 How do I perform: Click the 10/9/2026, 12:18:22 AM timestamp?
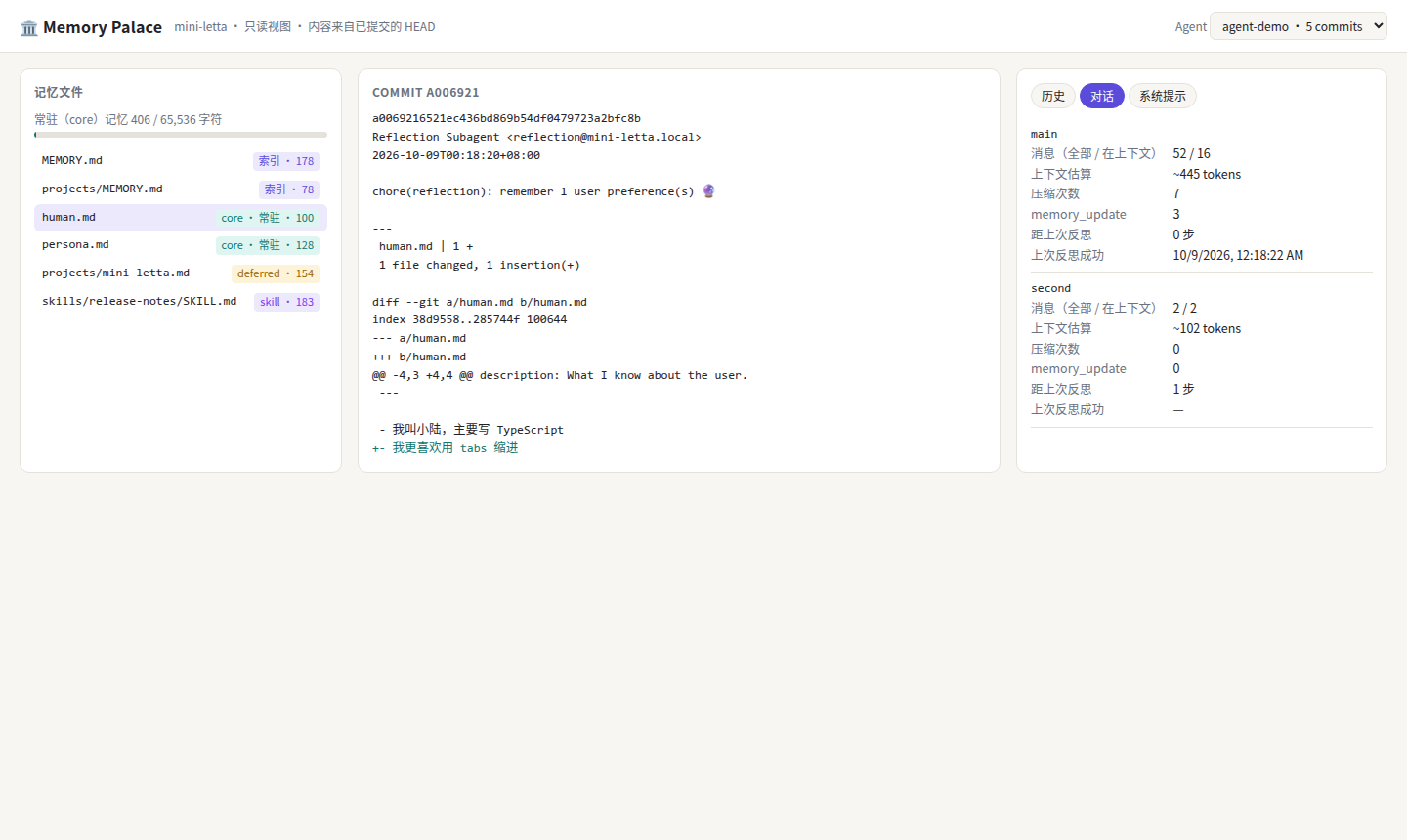[x=1238, y=255]
